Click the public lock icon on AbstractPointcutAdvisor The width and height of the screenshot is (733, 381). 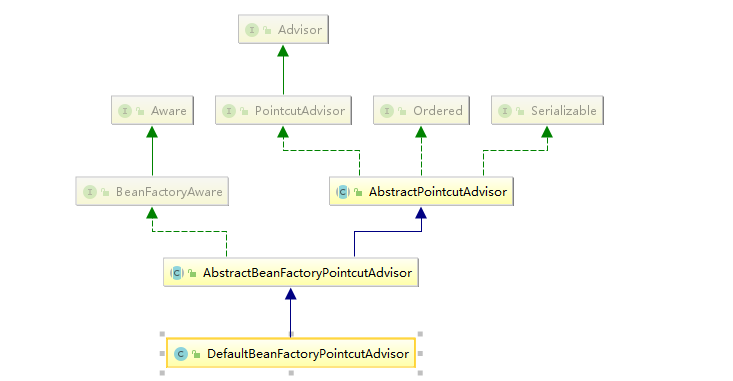358,192
